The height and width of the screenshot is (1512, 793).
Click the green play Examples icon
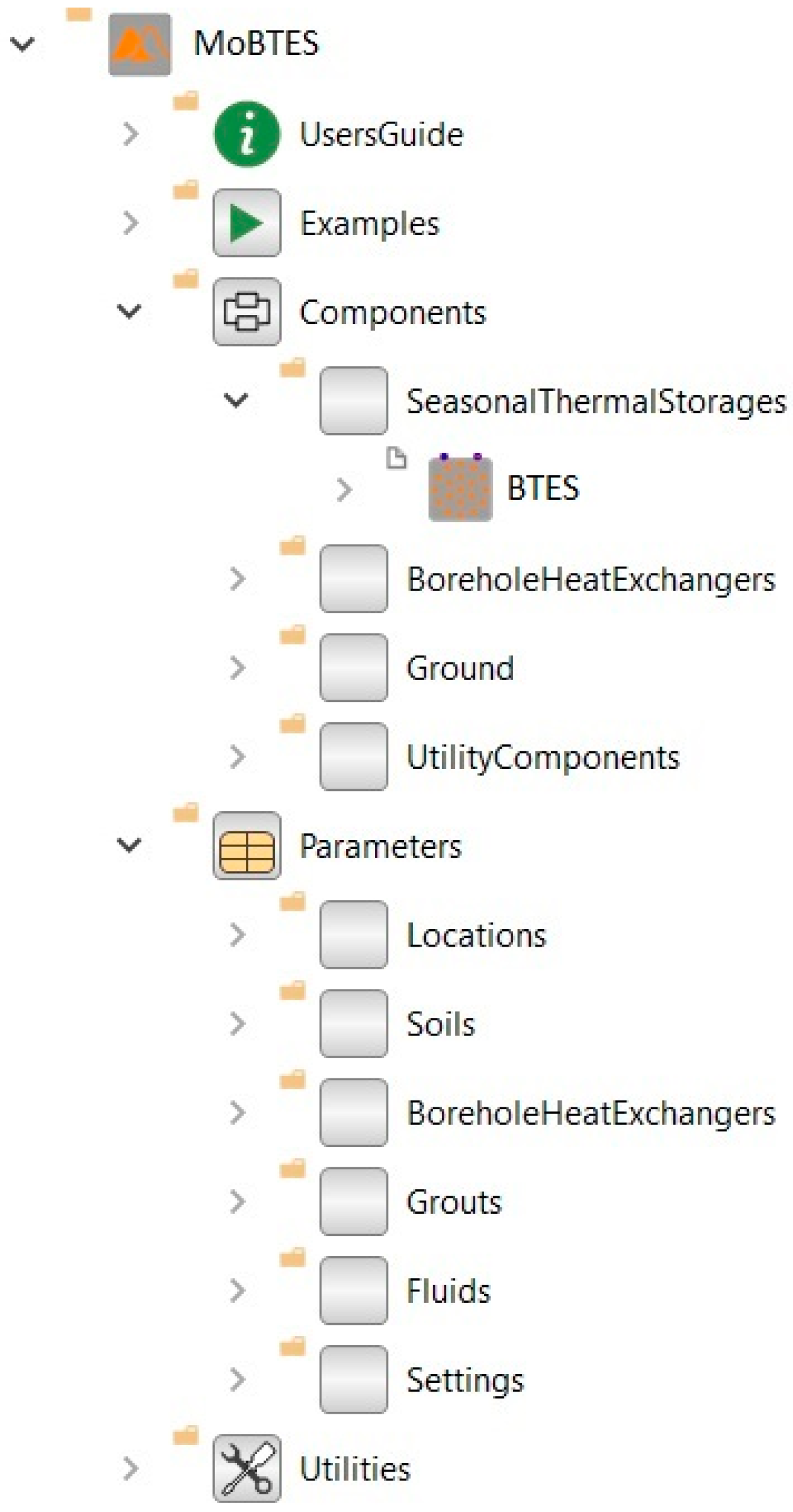point(246,223)
